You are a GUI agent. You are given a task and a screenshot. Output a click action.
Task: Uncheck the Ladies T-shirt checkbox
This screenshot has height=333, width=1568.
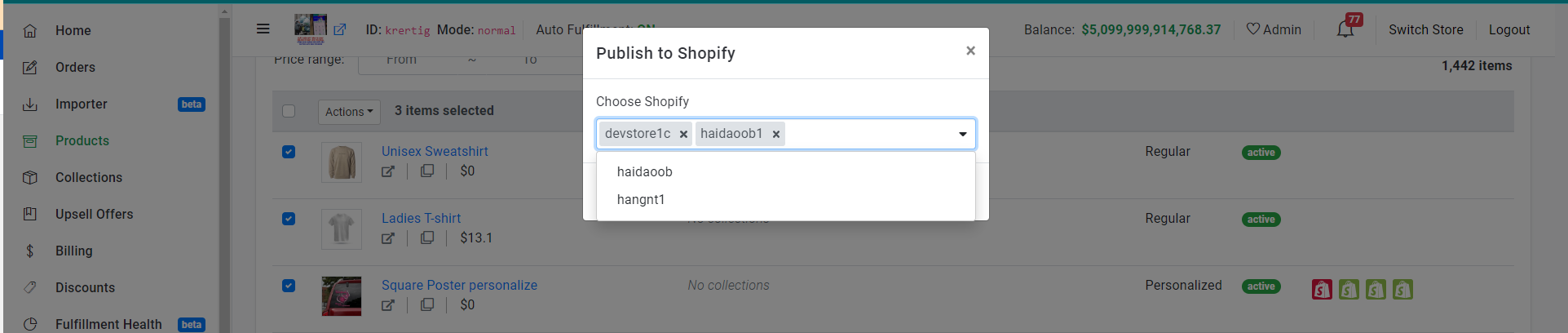(289, 219)
